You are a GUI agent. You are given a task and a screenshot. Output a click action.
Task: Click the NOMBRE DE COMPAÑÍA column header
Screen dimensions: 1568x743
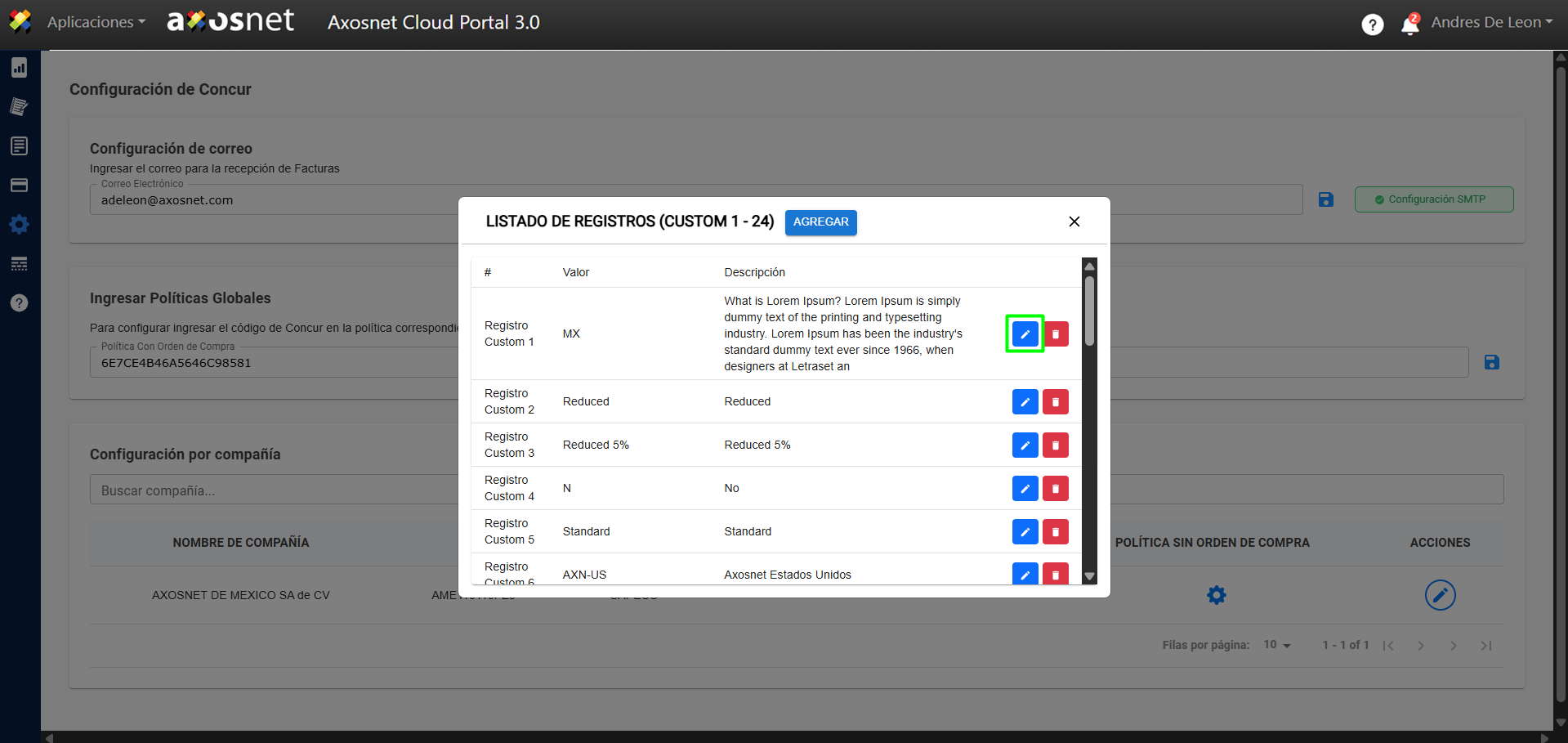[241, 543]
